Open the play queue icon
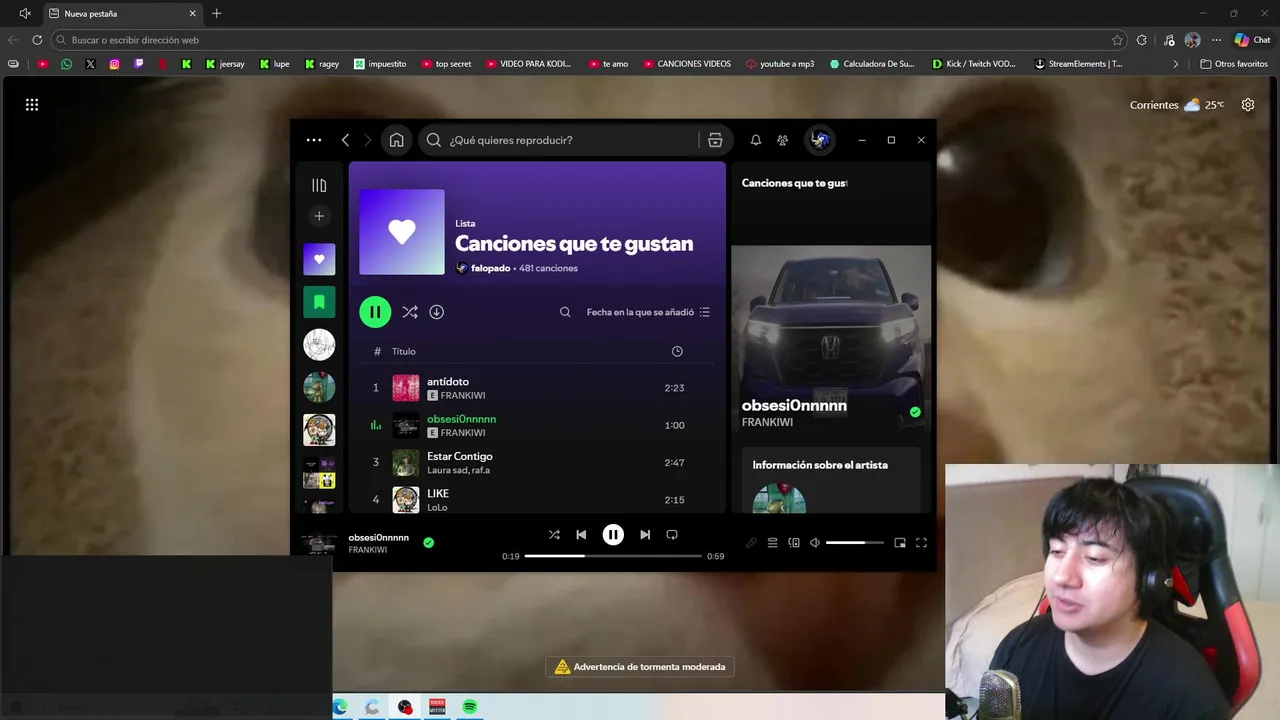Image resolution: width=1280 pixels, height=720 pixels. point(772,543)
